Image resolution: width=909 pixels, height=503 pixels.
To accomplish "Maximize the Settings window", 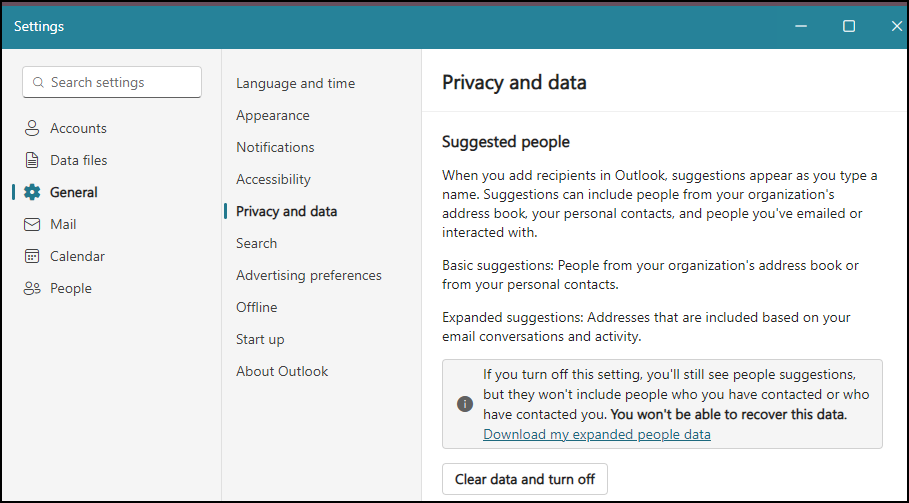I will (849, 26).
